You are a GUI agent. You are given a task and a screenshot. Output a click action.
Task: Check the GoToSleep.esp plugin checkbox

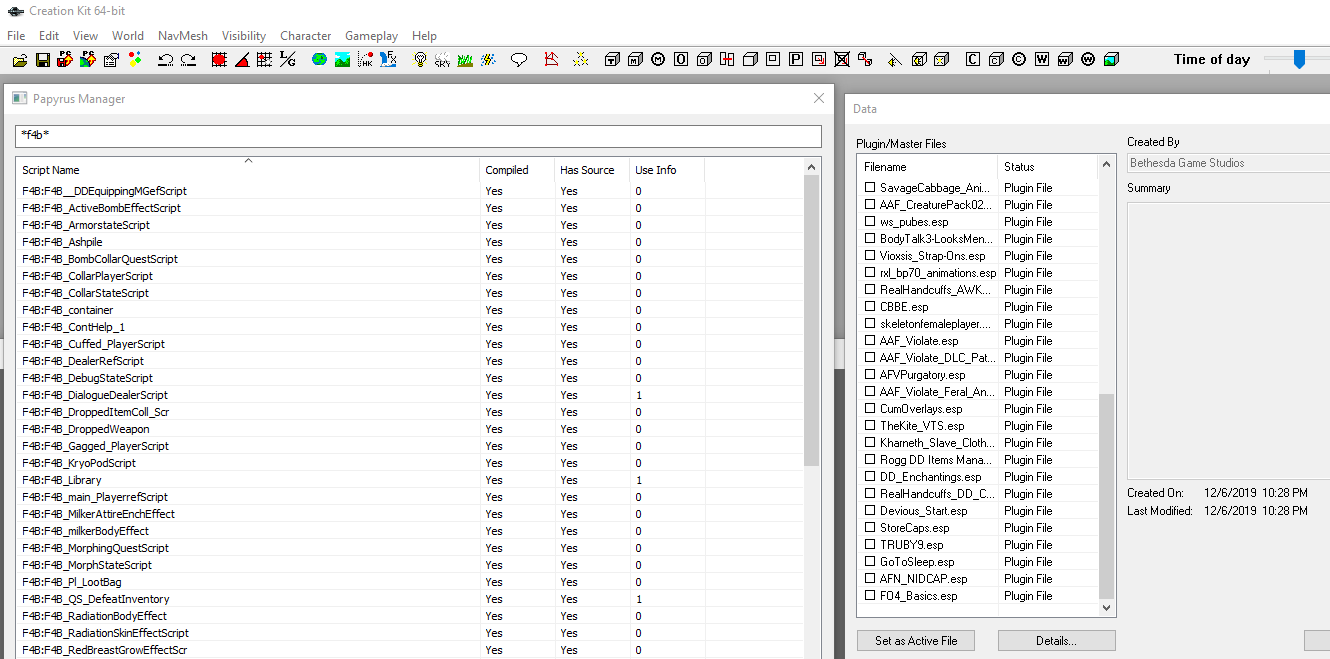coord(870,562)
